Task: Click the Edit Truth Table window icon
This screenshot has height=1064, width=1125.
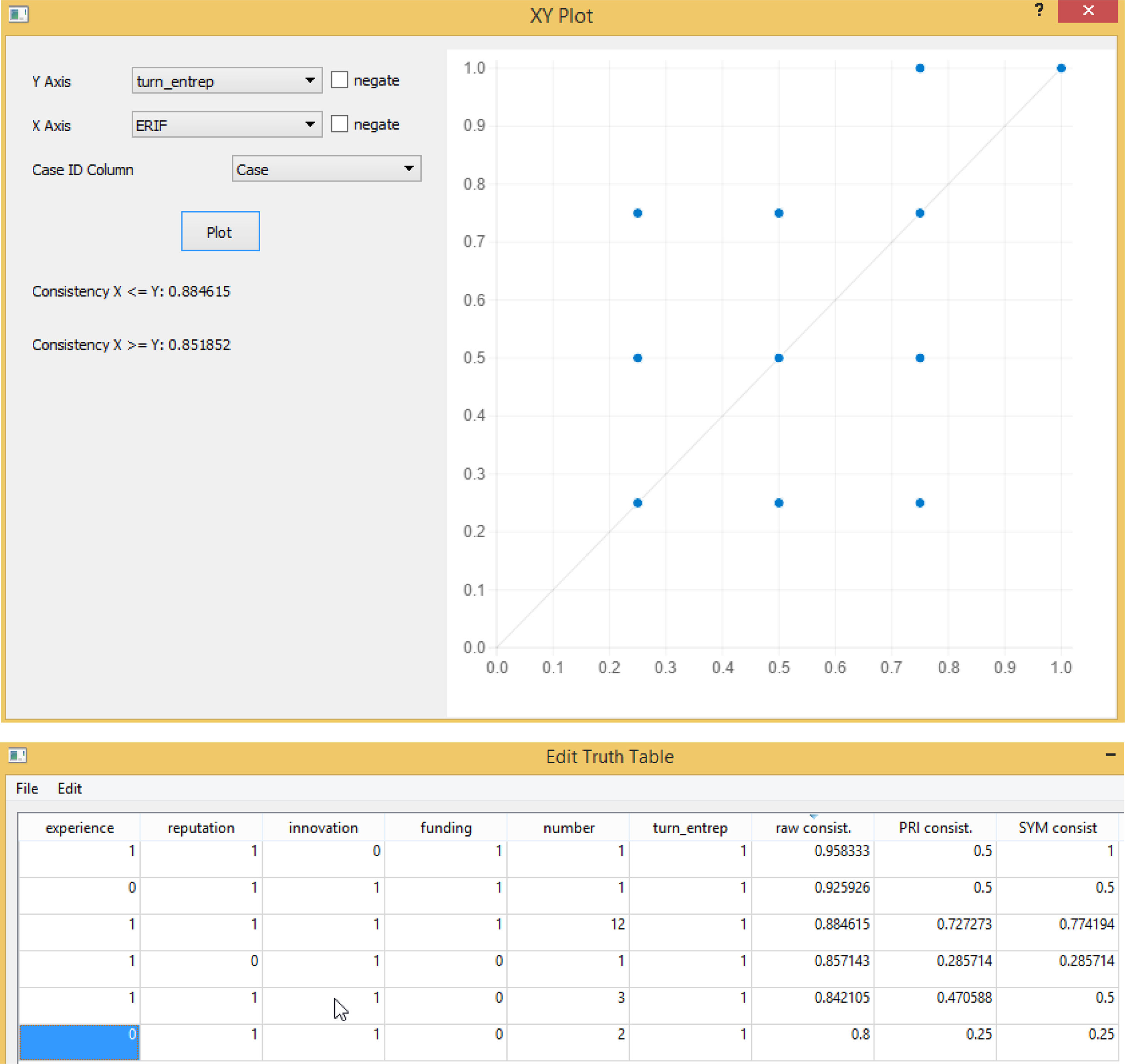Action: [x=18, y=755]
